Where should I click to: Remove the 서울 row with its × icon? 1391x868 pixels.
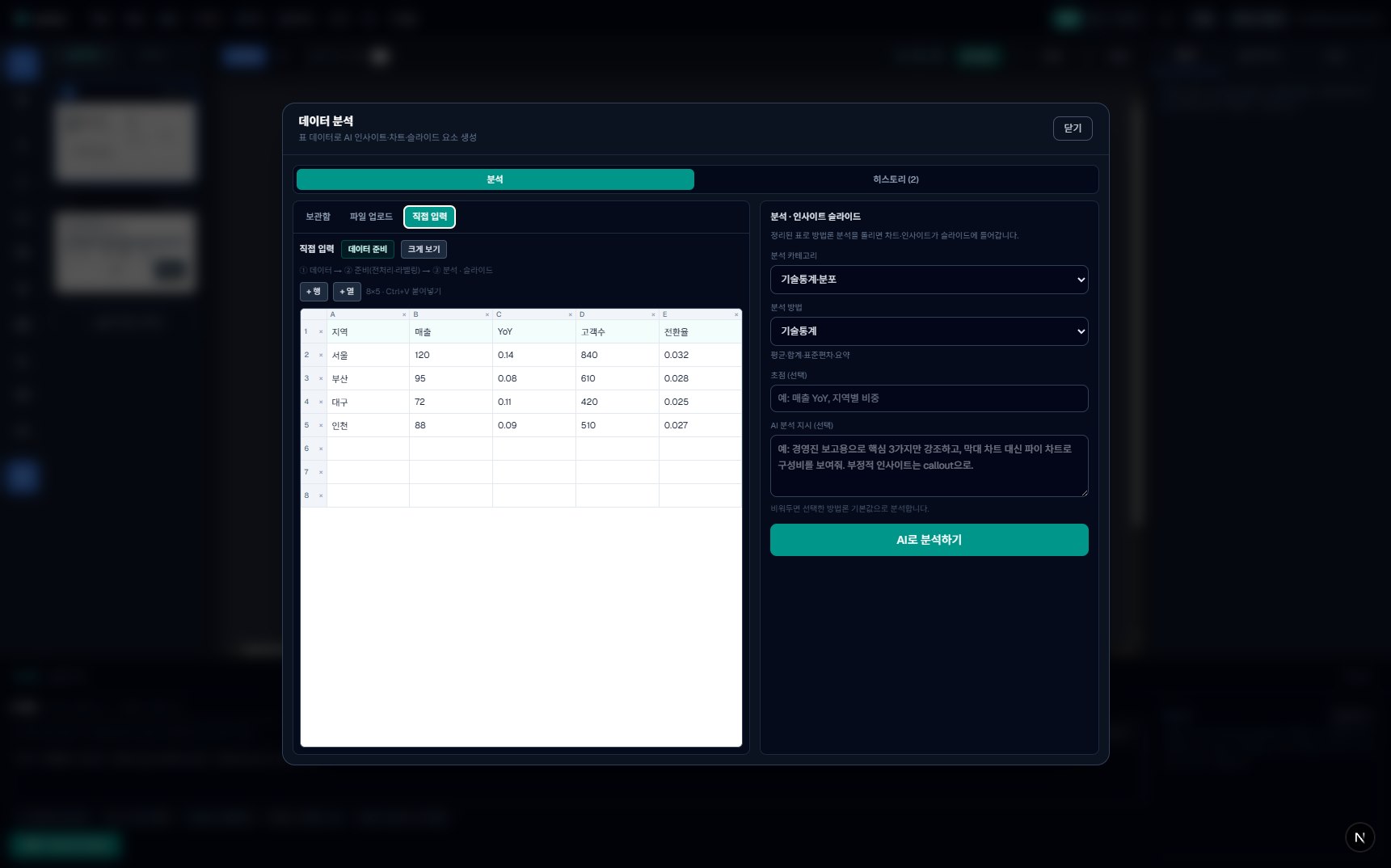[321, 356]
